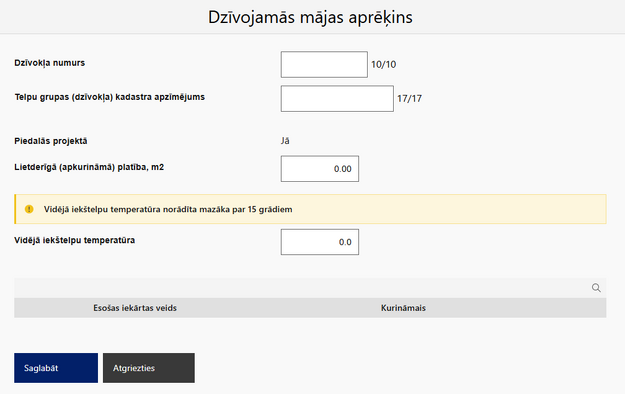Screen dimensions: 625x394
Task: Click the Lietderīgā platība m2 field
Action: tap(320, 169)
